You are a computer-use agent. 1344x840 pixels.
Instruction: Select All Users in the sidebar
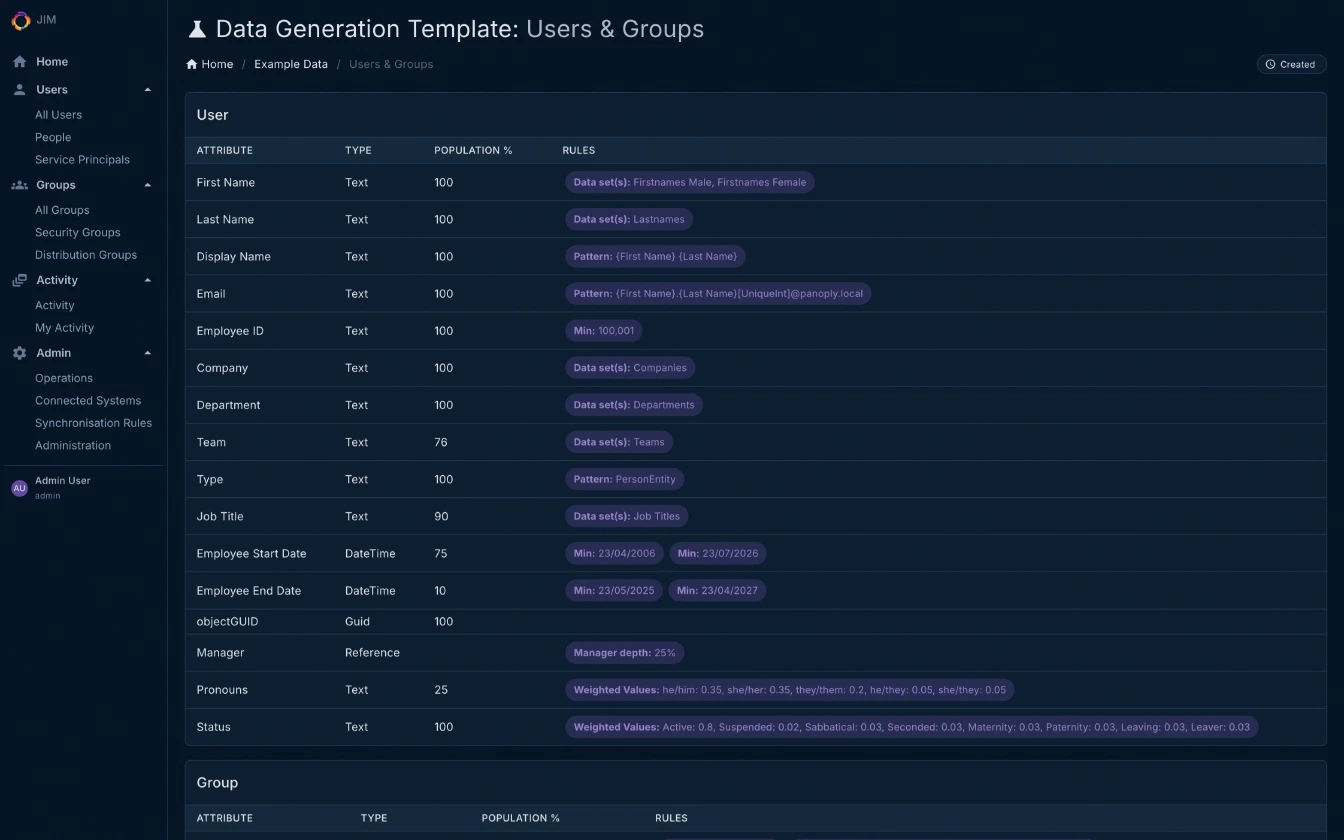click(x=58, y=114)
